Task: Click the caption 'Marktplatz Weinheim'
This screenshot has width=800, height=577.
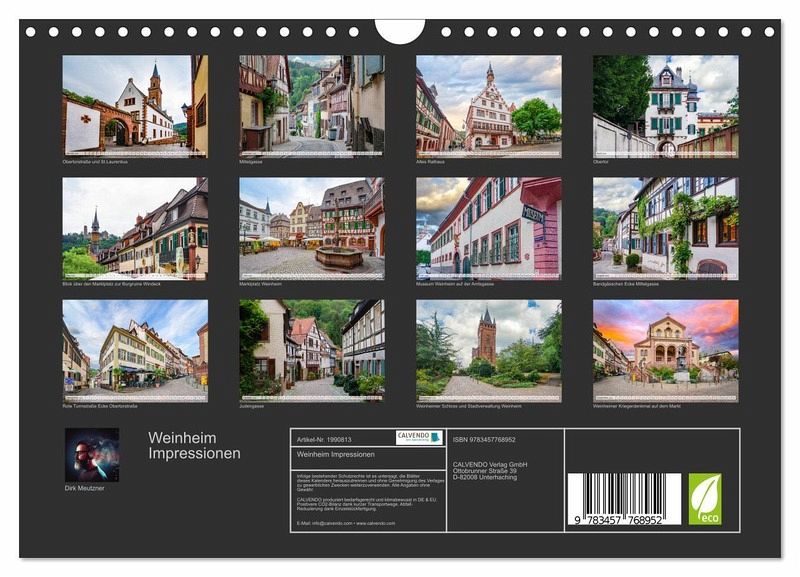Action: [x=260, y=284]
